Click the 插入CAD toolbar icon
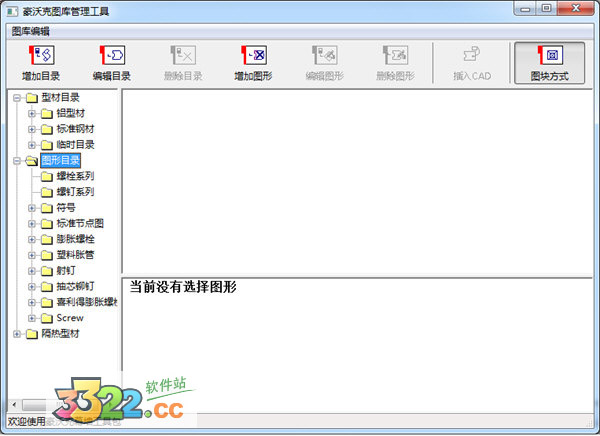The image size is (600, 436). pos(472,55)
